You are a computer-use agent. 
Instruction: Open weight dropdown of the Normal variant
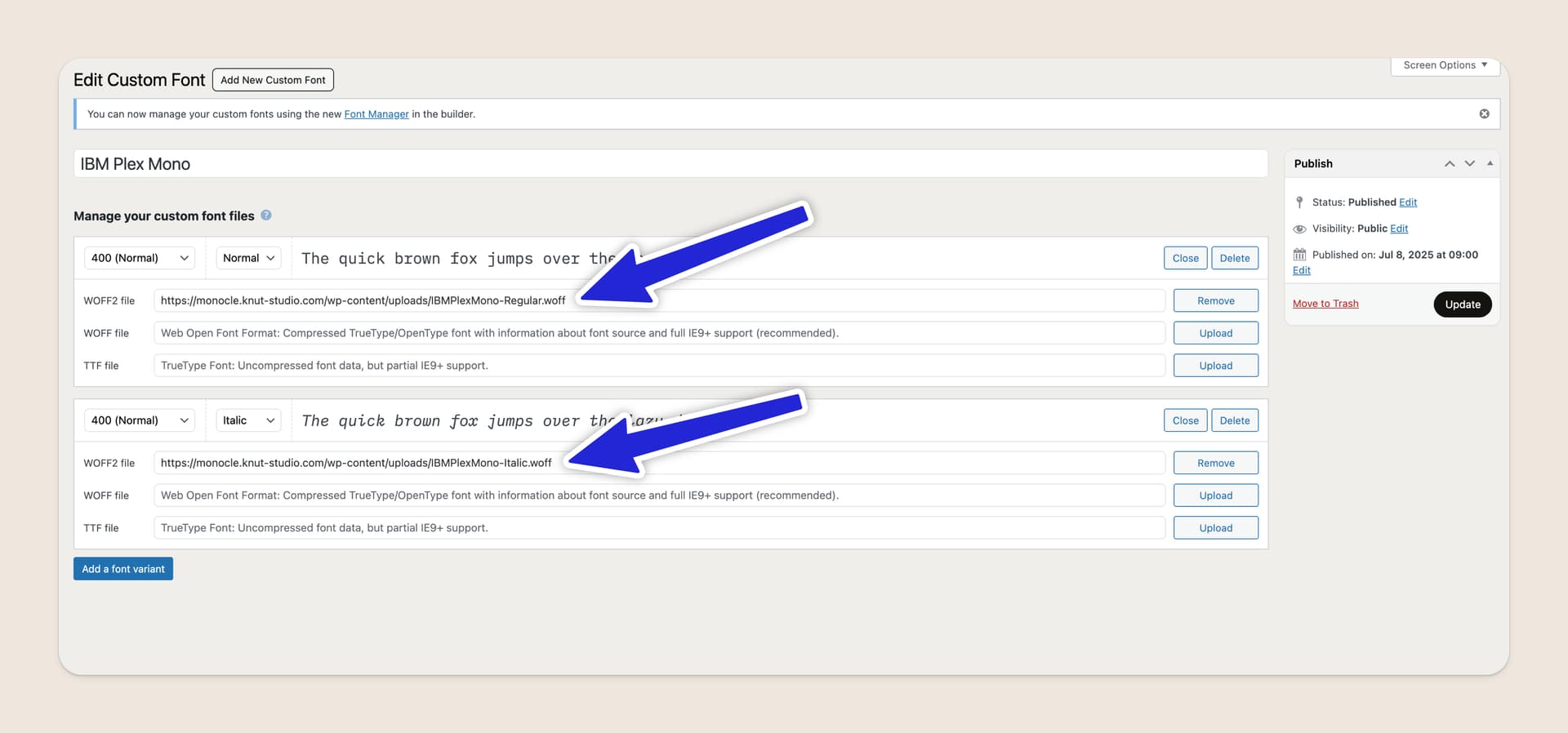(140, 258)
